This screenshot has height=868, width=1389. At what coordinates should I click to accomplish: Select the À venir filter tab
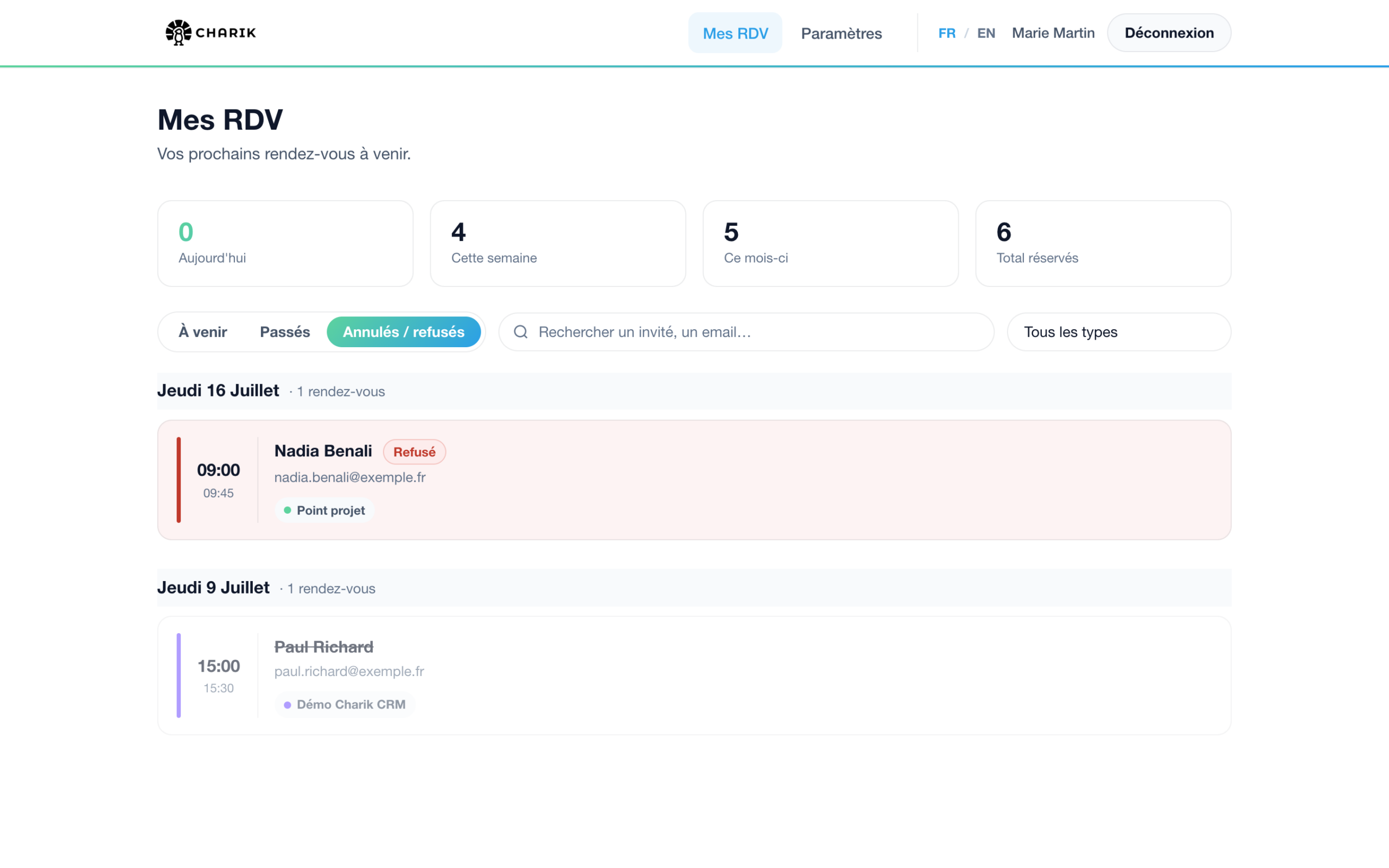202,332
